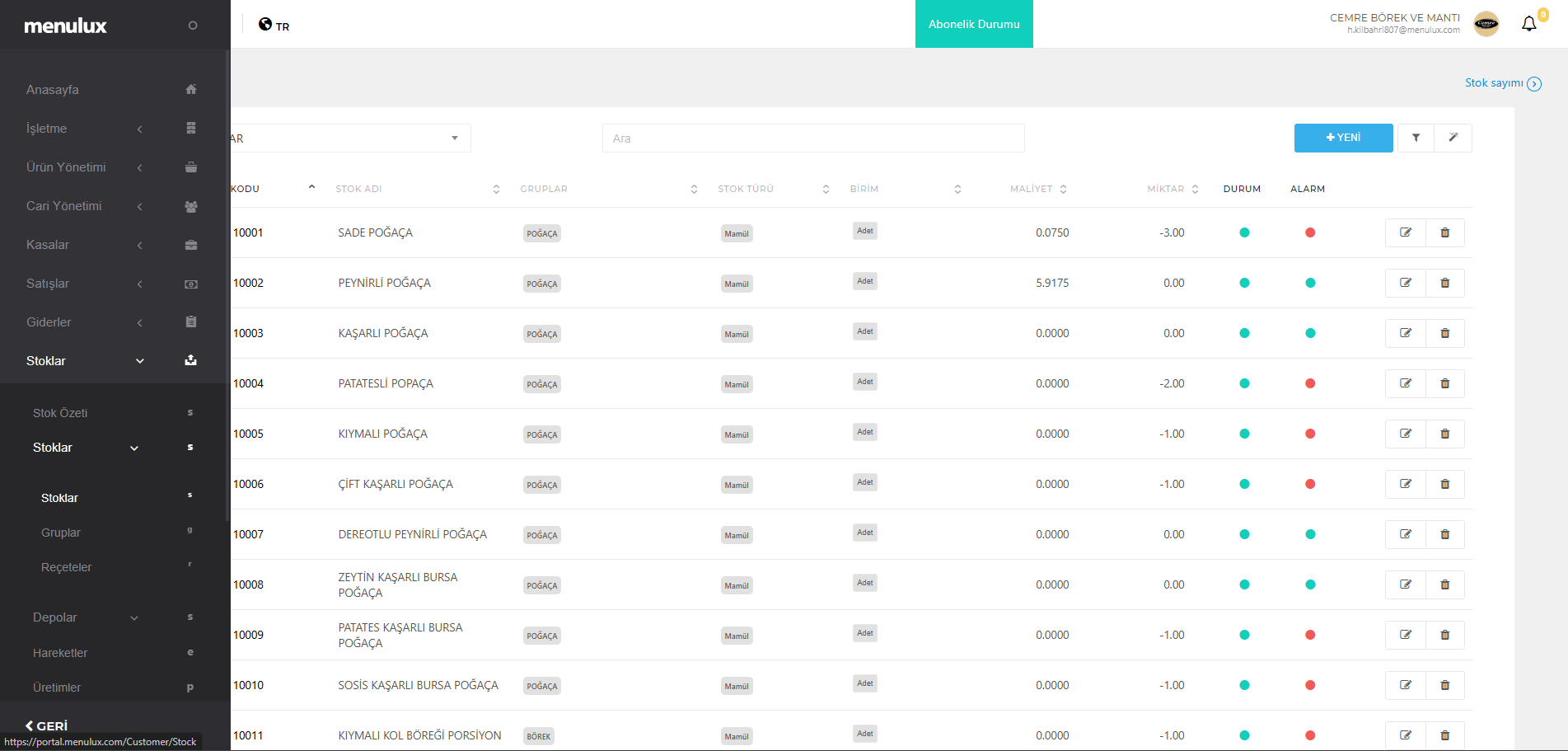Open Abonelik Durumu button

coord(974,24)
